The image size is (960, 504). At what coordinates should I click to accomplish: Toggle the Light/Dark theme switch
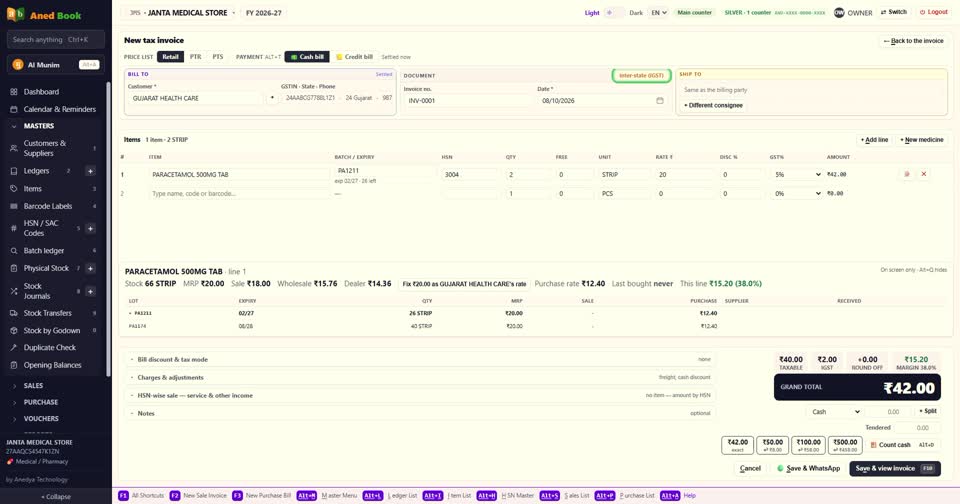614,12
